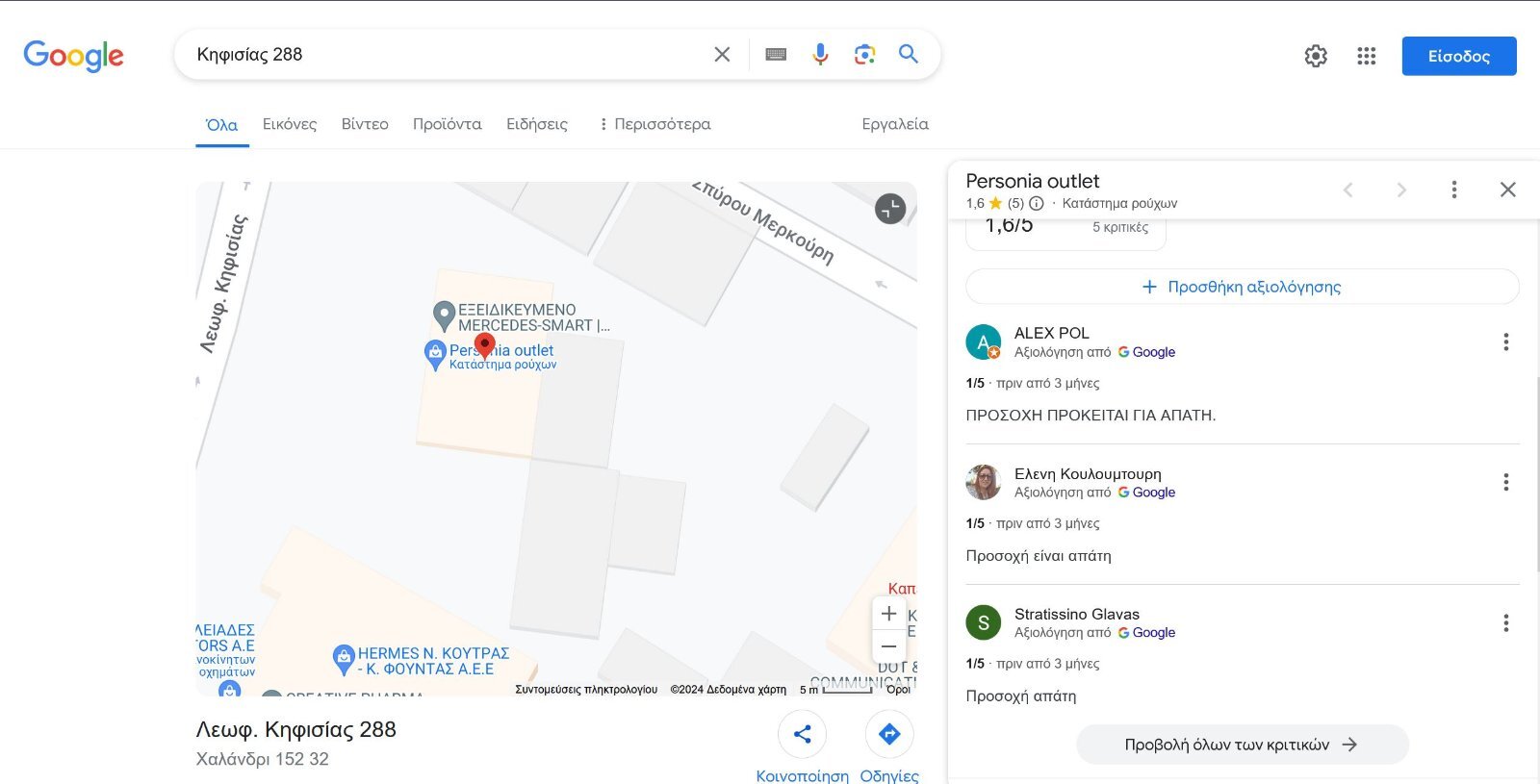The width and height of the screenshot is (1540, 784).
Task: Select the Mercedes-Smart map marker
Action: 444,316
